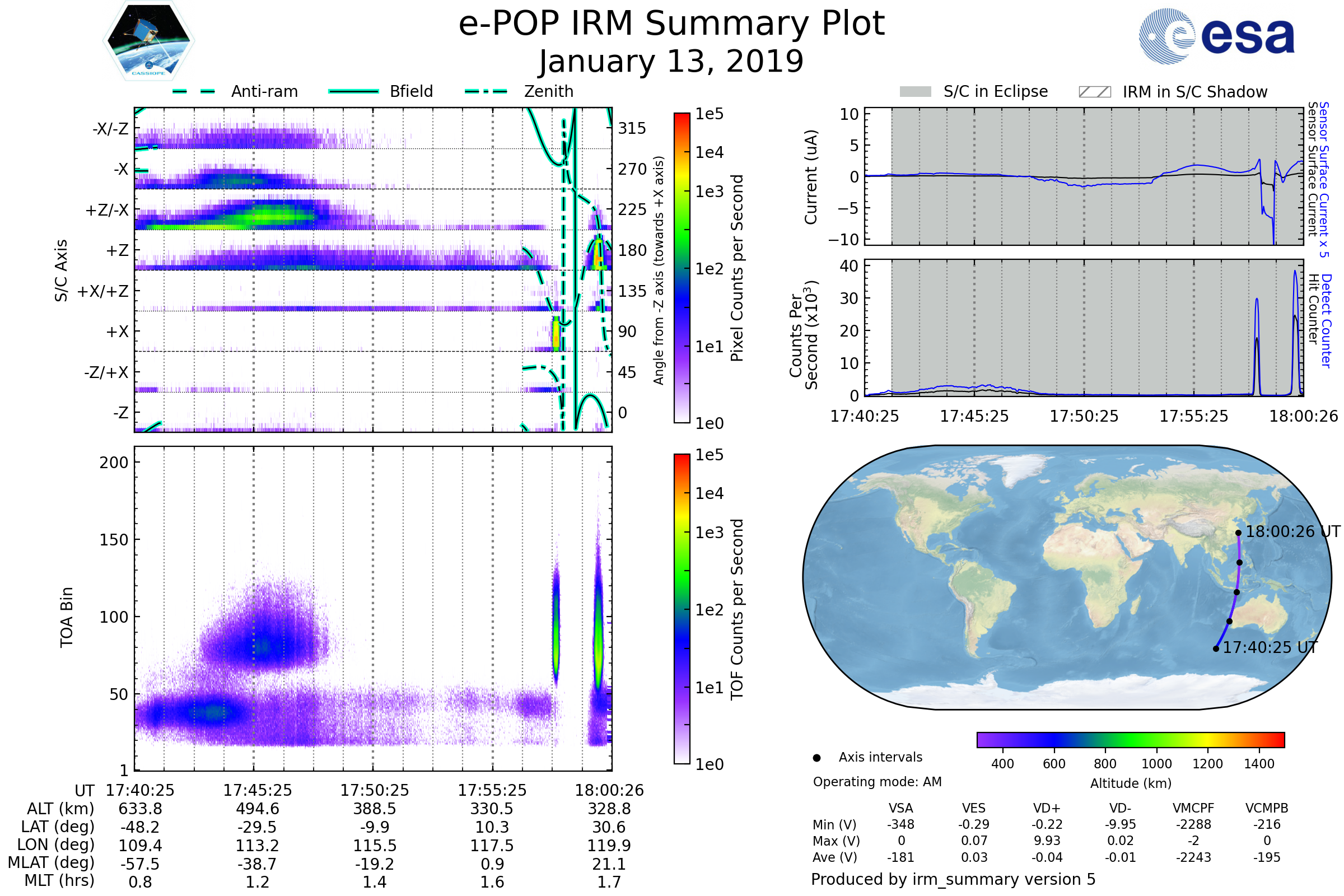Click the Pixel Counts per Second colorbar
Viewport: 1344px width, 896px height.
pyautogui.click(x=682, y=268)
